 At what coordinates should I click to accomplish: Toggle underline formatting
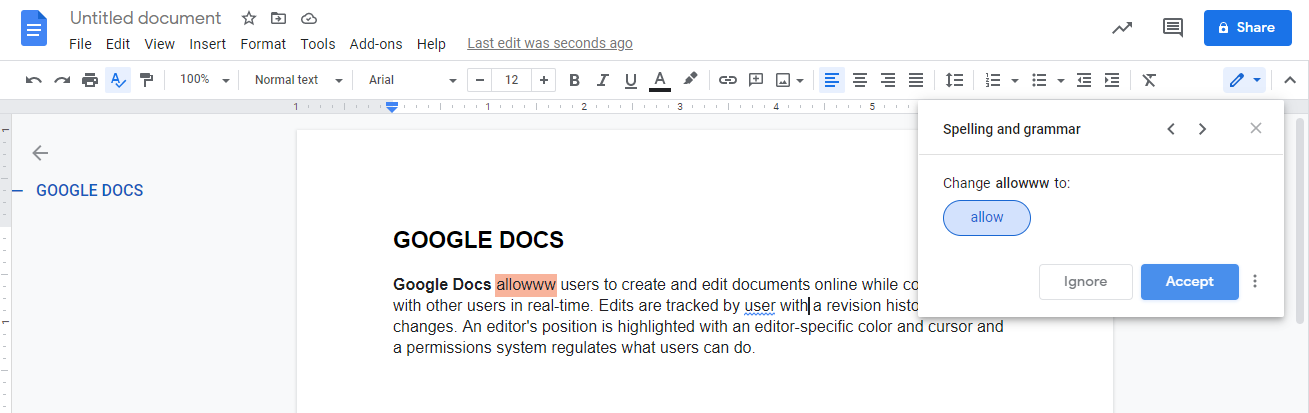click(x=630, y=80)
